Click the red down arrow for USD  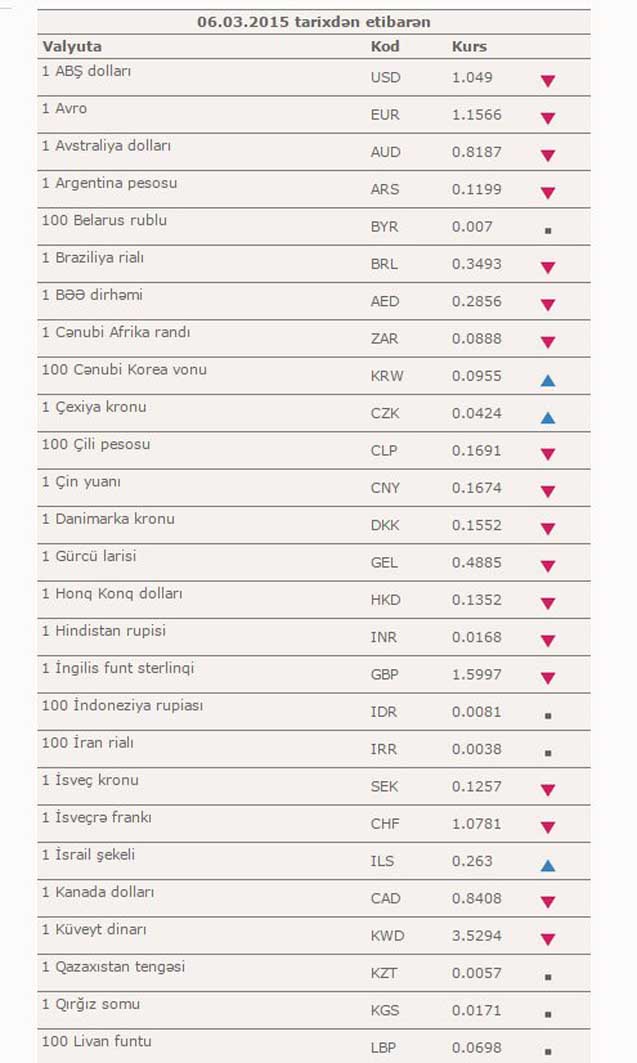tap(548, 81)
